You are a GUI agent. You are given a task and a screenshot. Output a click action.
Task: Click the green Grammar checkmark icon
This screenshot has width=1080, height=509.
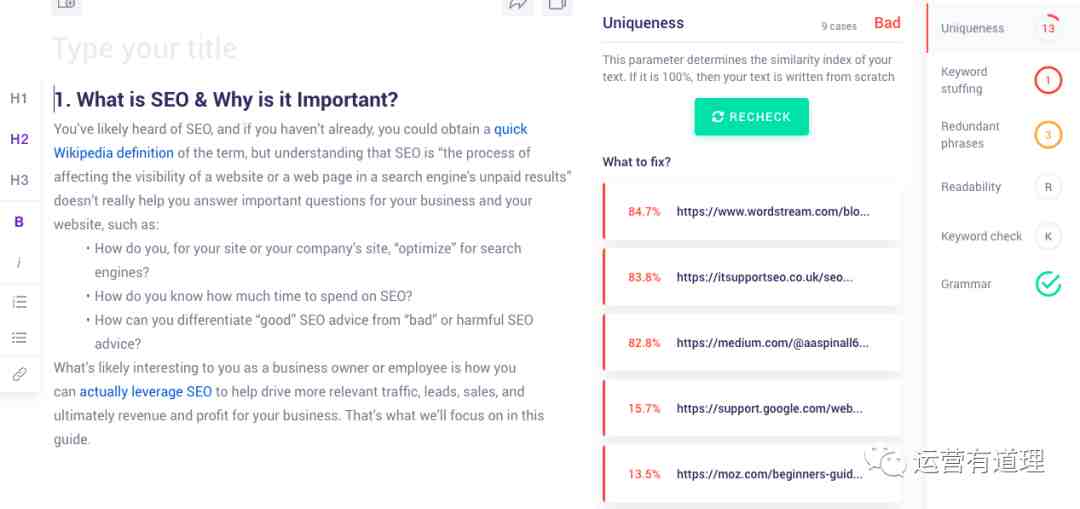[1048, 283]
